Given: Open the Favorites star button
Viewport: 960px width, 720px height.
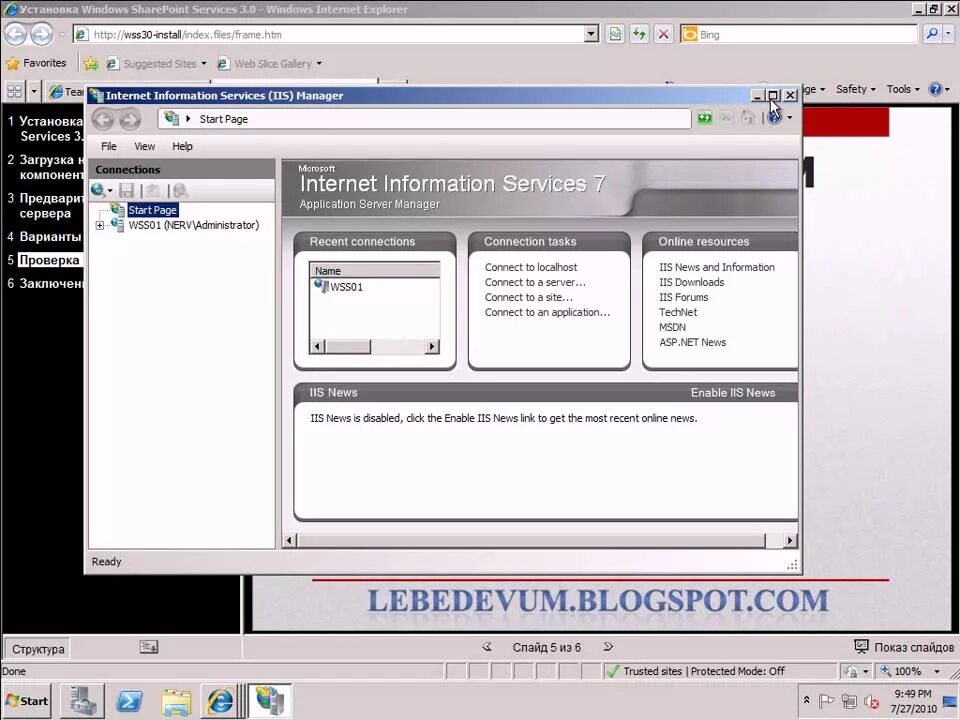Looking at the screenshot, I should [x=36, y=63].
